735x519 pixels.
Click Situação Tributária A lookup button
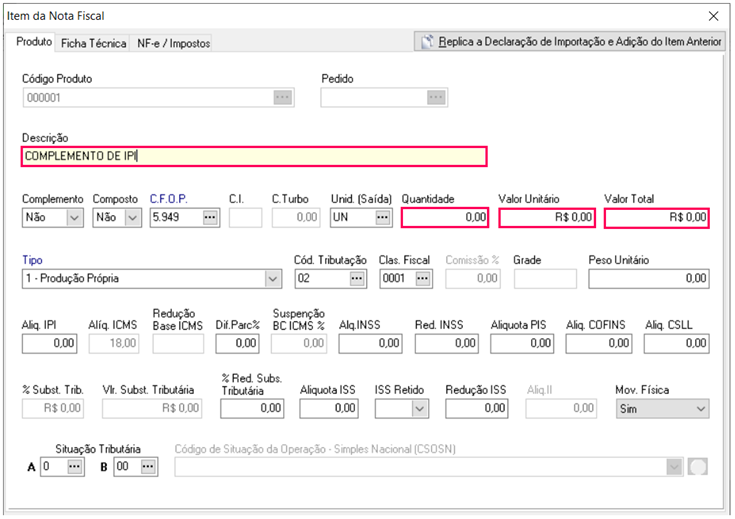75,467
